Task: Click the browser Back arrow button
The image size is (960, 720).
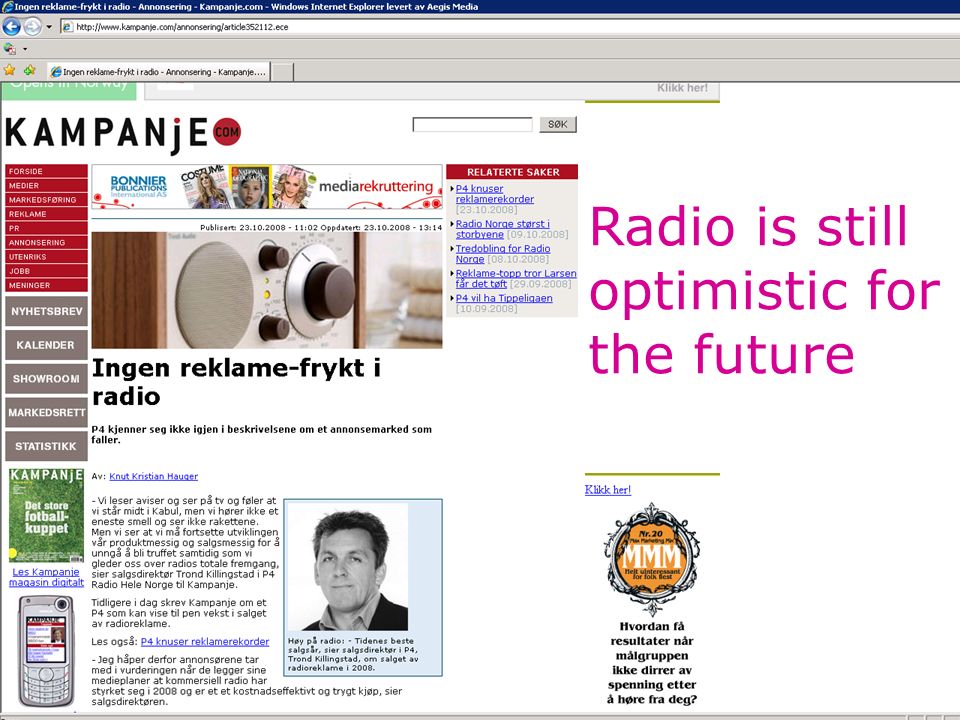Action: click(x=11, y=26)
